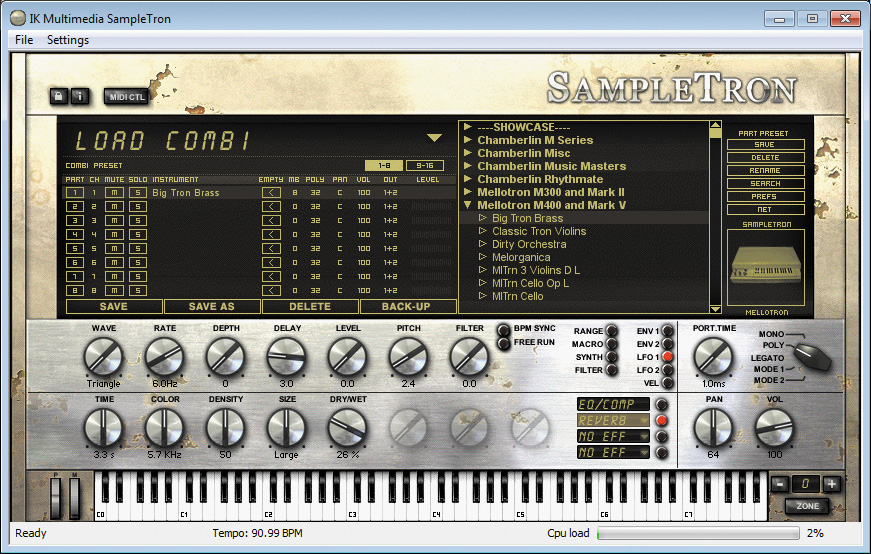Screen dimensions: 871x554
Task: Click the reverb Size knob
Action: tap(287, 428)
